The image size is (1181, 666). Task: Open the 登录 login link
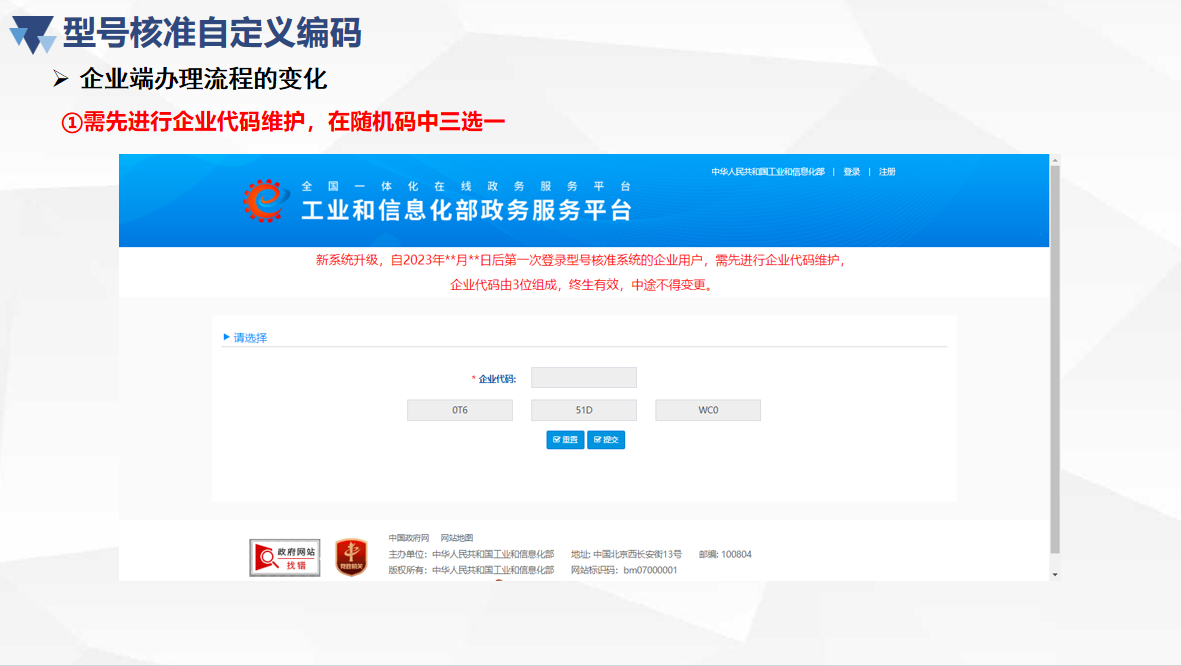pos(851,172)
